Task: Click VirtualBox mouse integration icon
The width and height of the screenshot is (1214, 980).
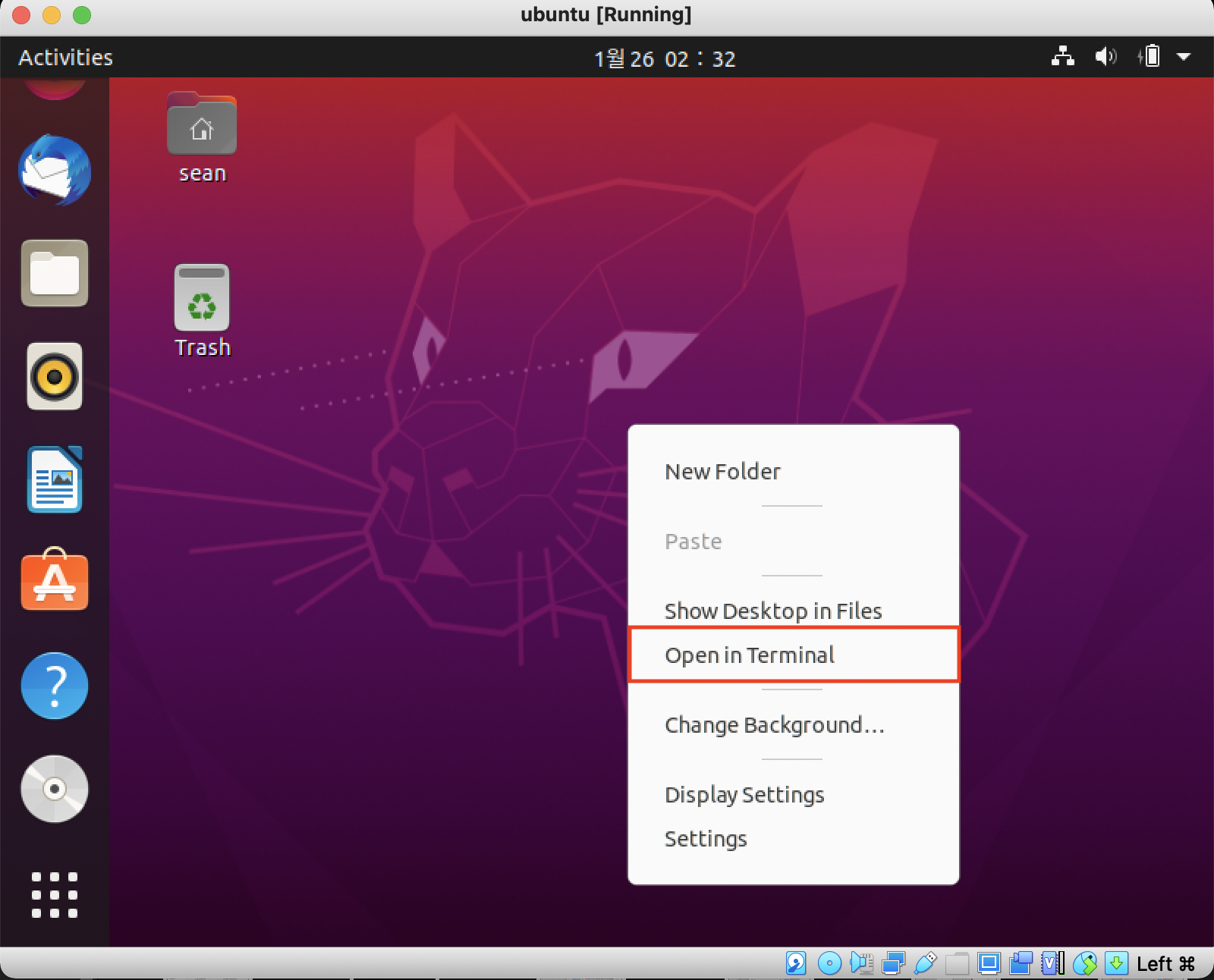Action: click(1085, 963)
